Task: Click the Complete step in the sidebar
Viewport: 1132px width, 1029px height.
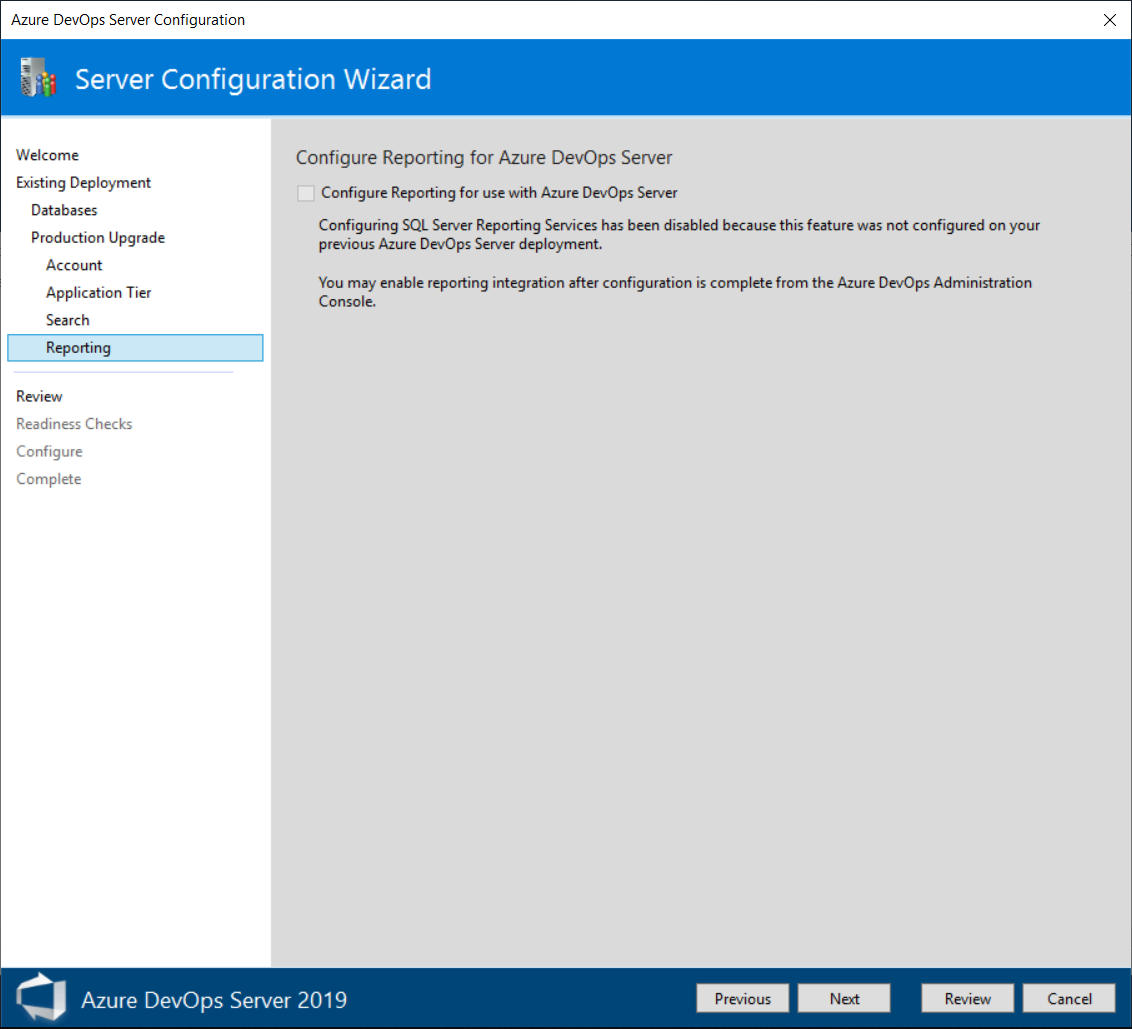Action: [49, 479]
